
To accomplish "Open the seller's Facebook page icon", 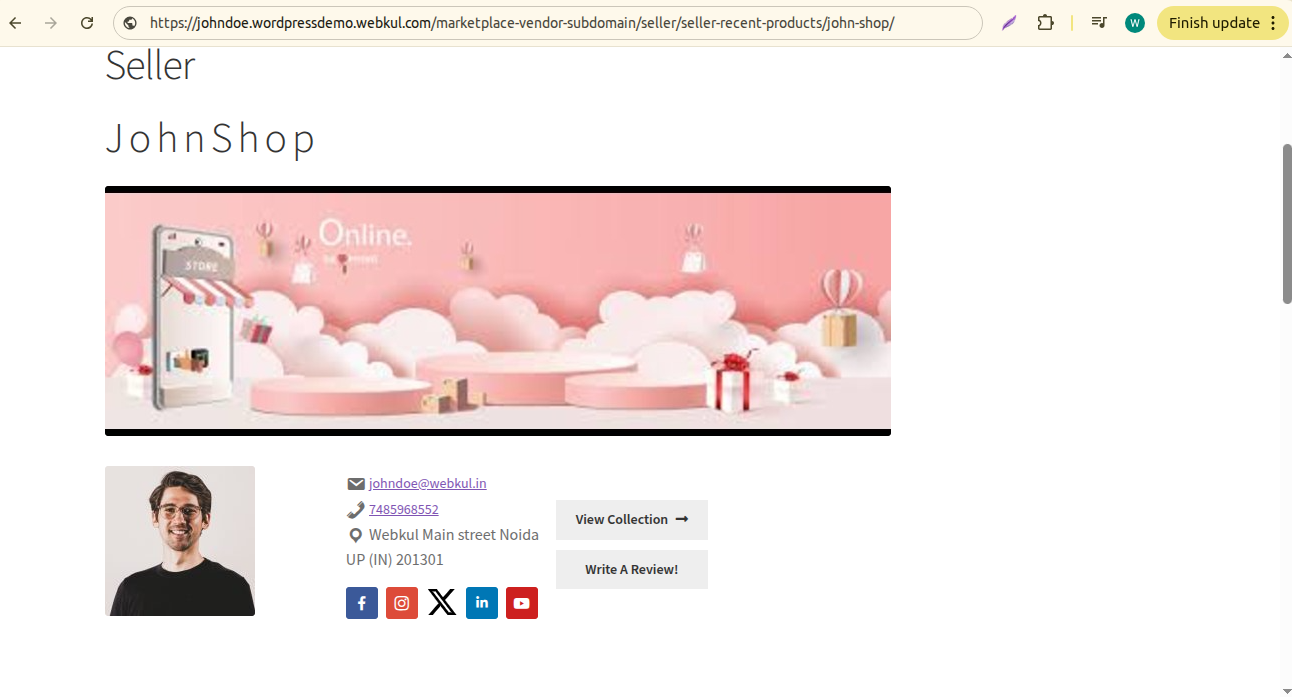I will pyautogui.click(x=362, y=603).
